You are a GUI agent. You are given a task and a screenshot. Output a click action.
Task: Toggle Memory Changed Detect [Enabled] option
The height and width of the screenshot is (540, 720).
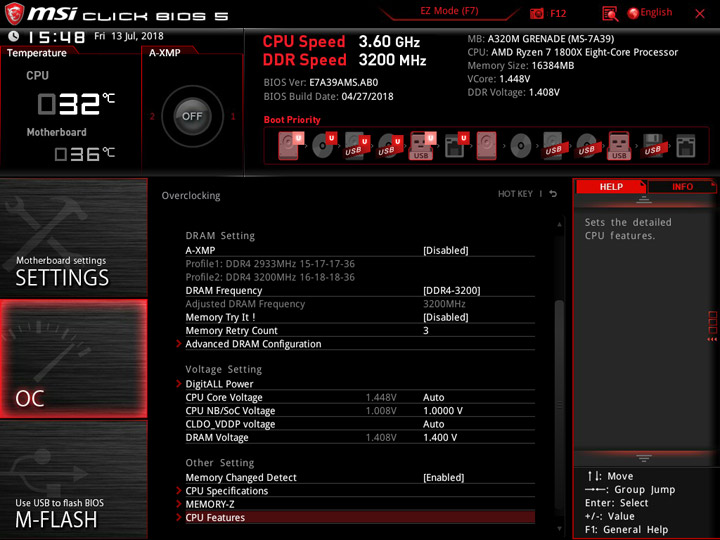(444, 477)
